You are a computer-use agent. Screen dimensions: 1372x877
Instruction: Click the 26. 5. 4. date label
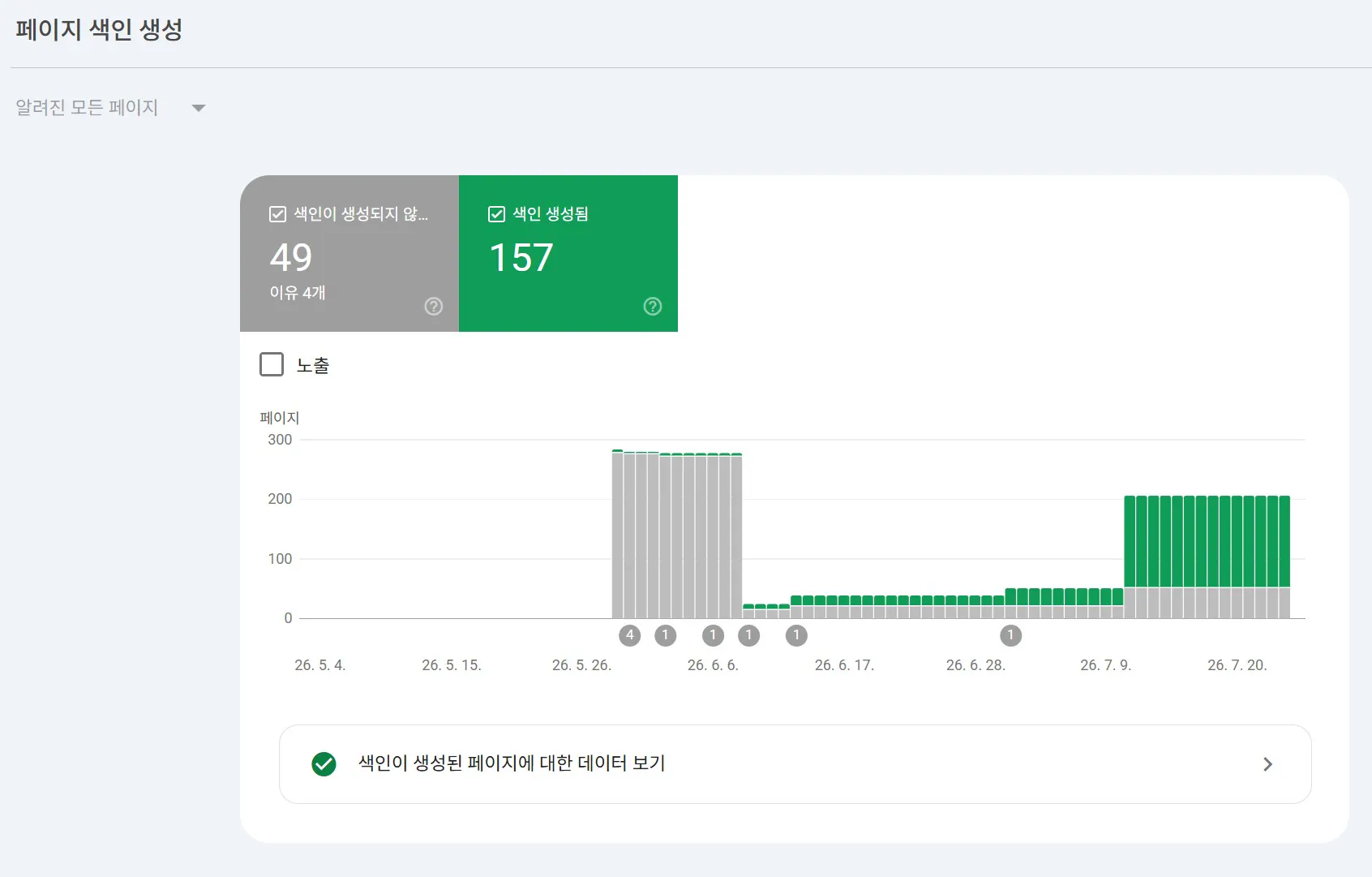pos(319,665)
